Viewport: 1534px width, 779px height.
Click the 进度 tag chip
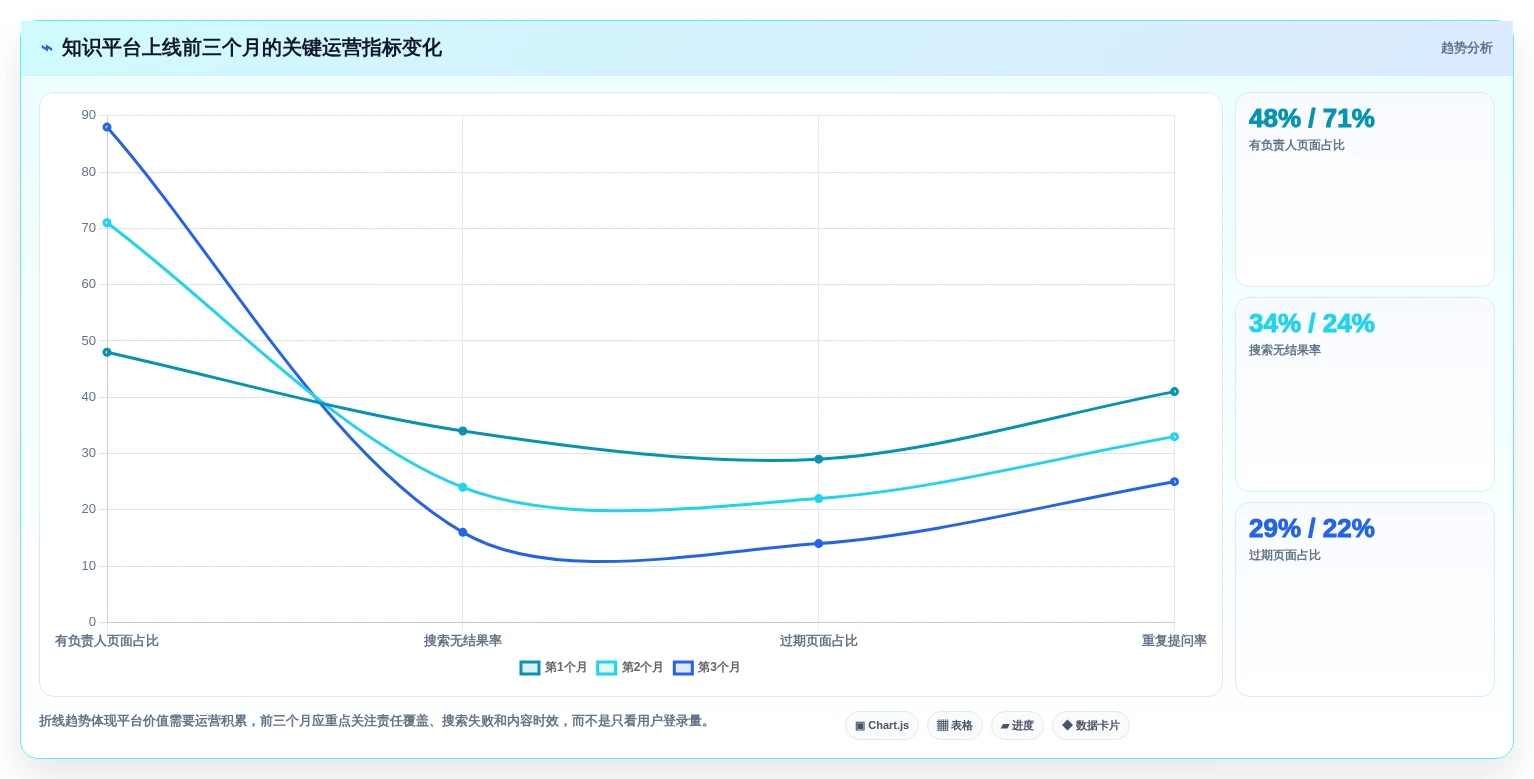point(1017,725)
